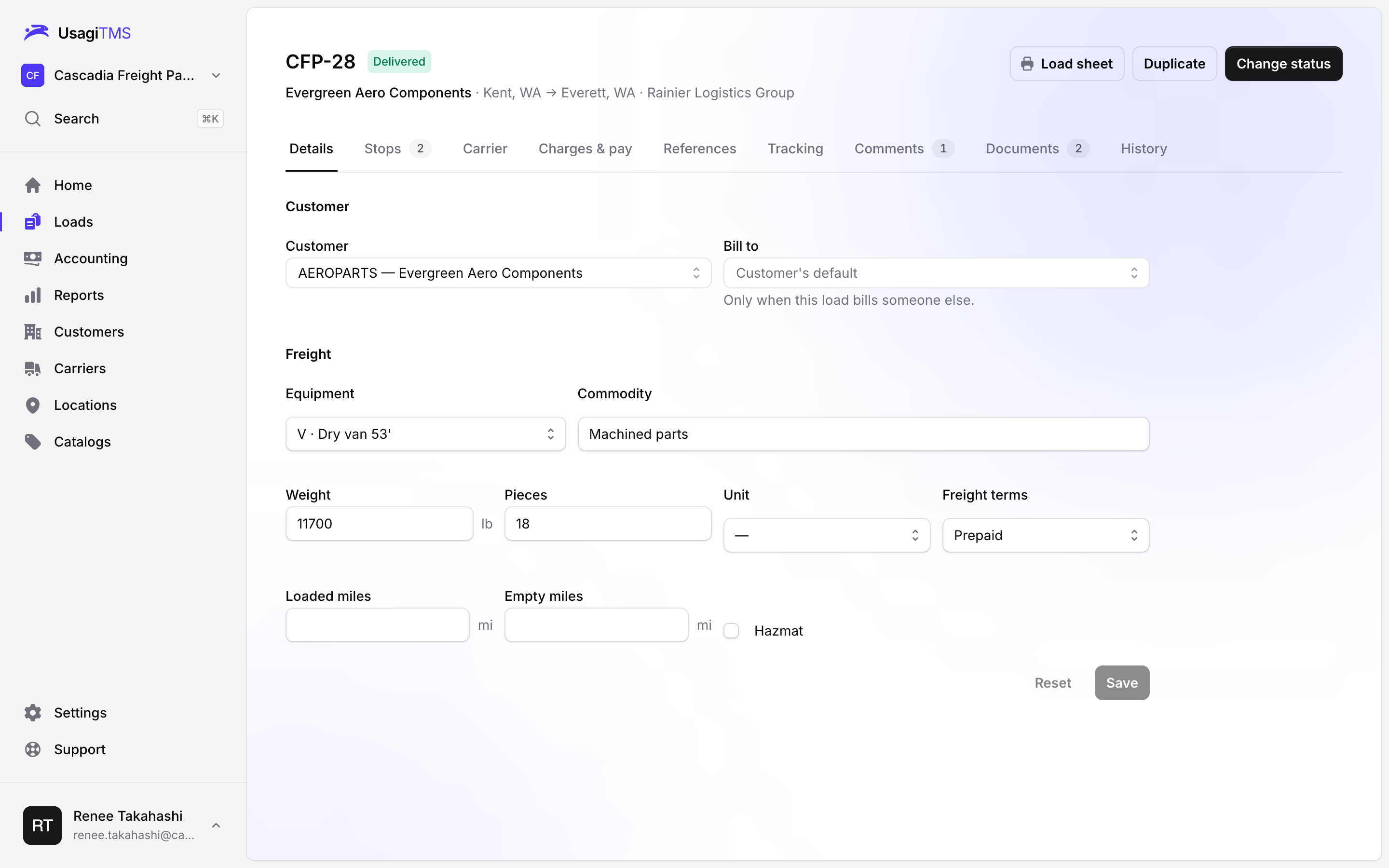
Task: Click the Save button
Action: pyautogui.click(x=1121, y=683)
